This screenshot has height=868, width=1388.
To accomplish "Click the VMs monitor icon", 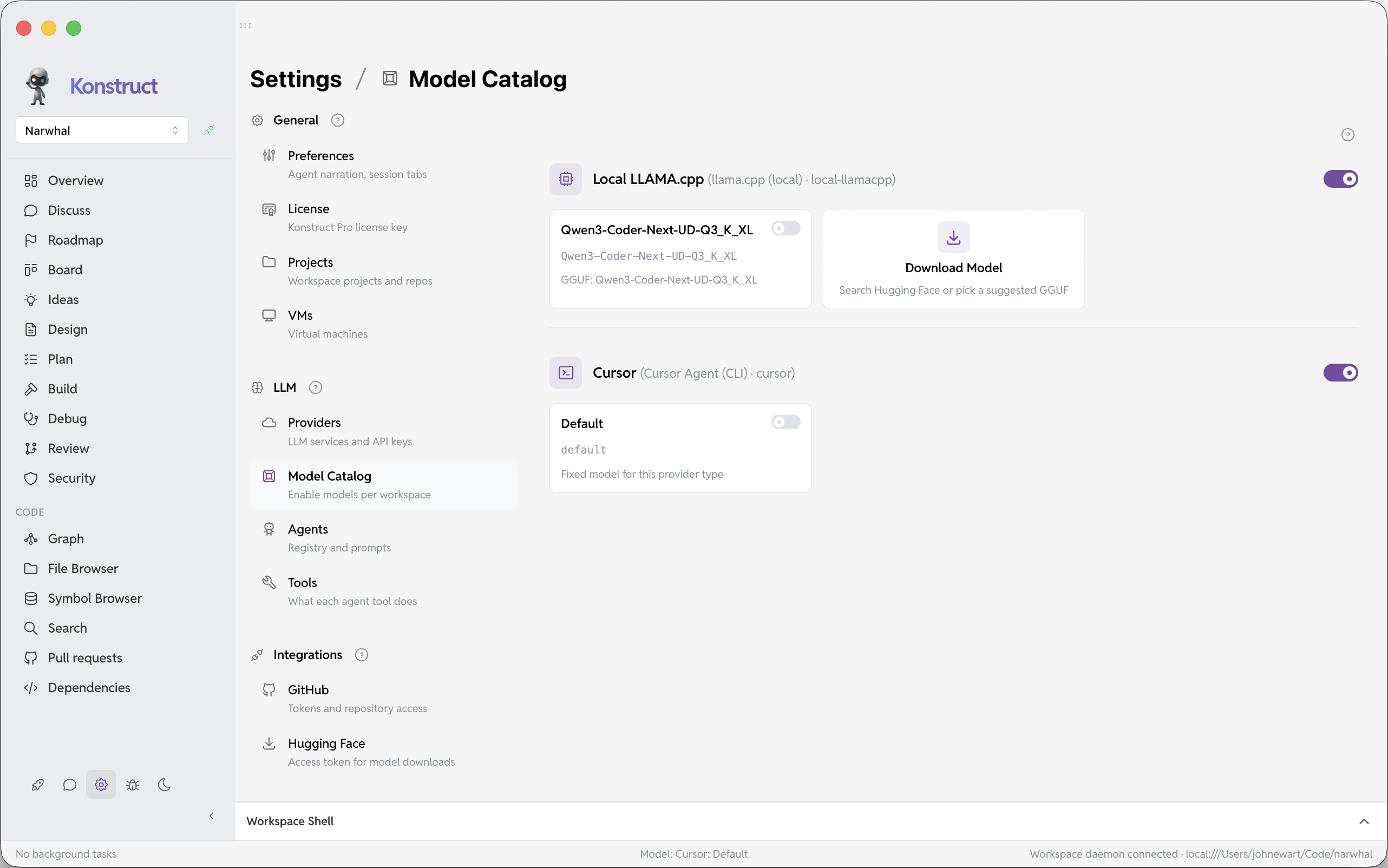I will 269,315.
